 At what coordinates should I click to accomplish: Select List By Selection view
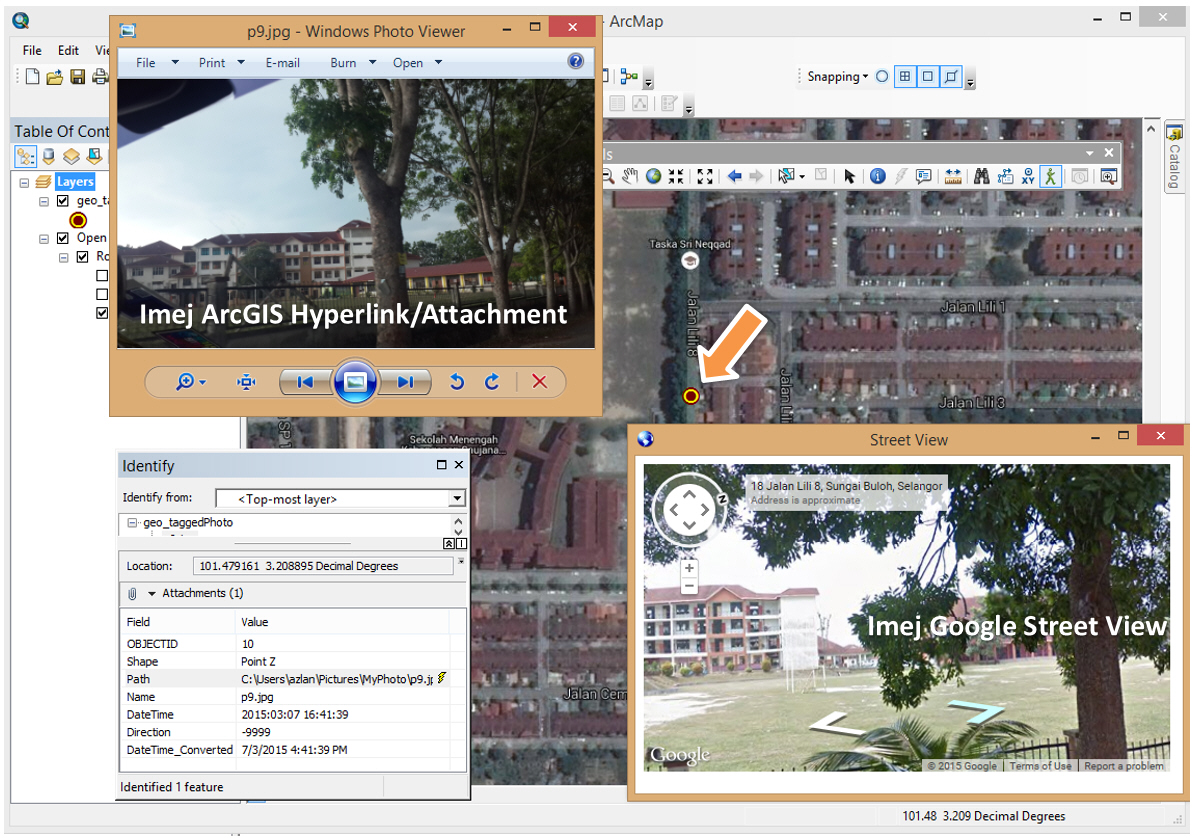pos(94,156)
